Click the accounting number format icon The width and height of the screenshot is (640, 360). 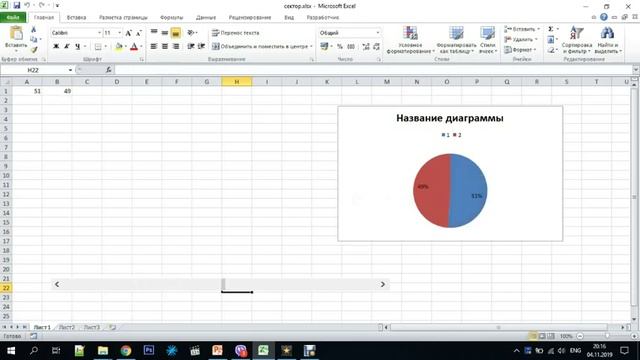[324, 47]
